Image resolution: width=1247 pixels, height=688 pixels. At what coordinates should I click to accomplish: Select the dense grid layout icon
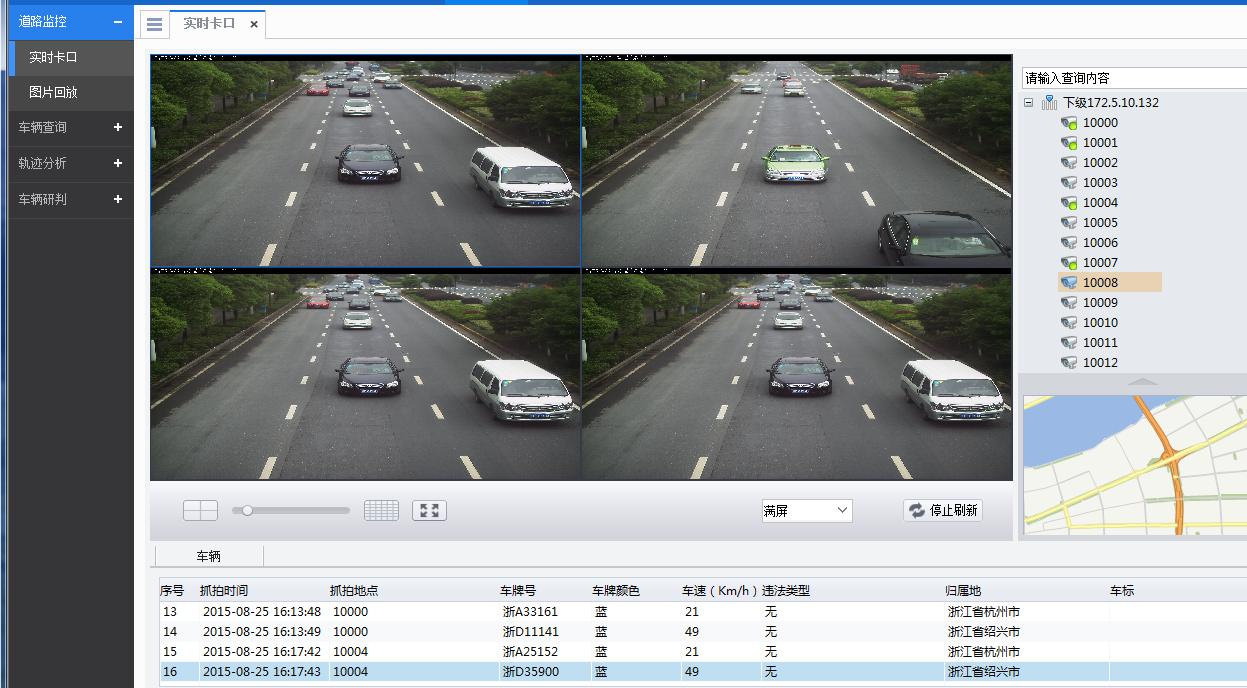coord(381,511)
